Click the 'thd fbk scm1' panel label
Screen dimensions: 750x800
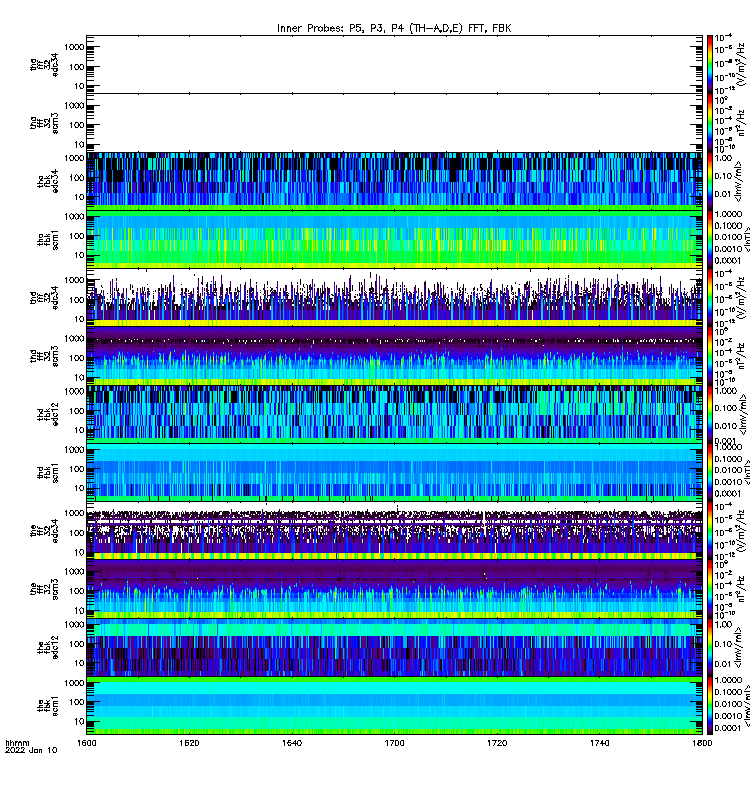point(47,473)
